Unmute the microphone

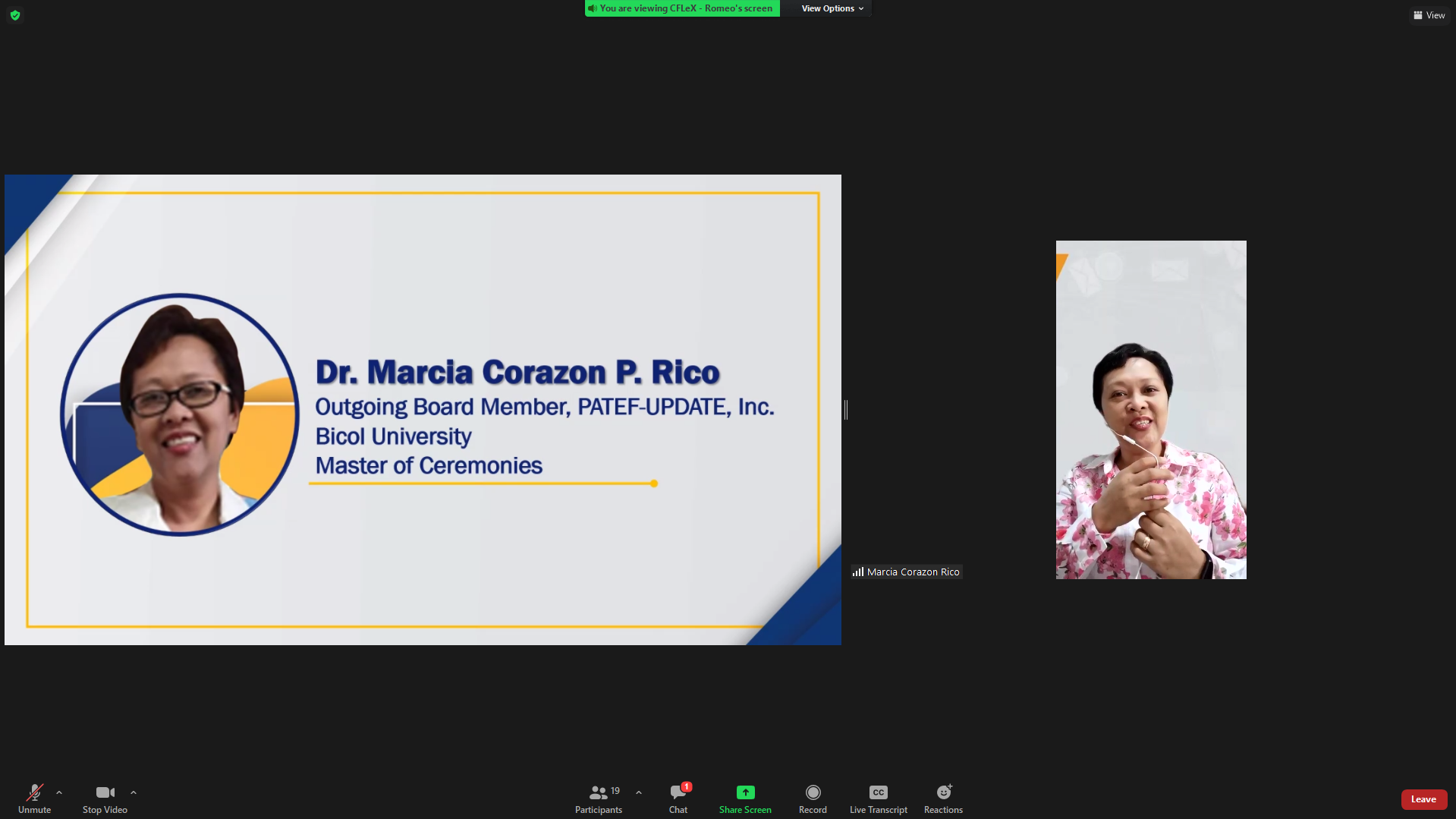click(x=34, y=798)
